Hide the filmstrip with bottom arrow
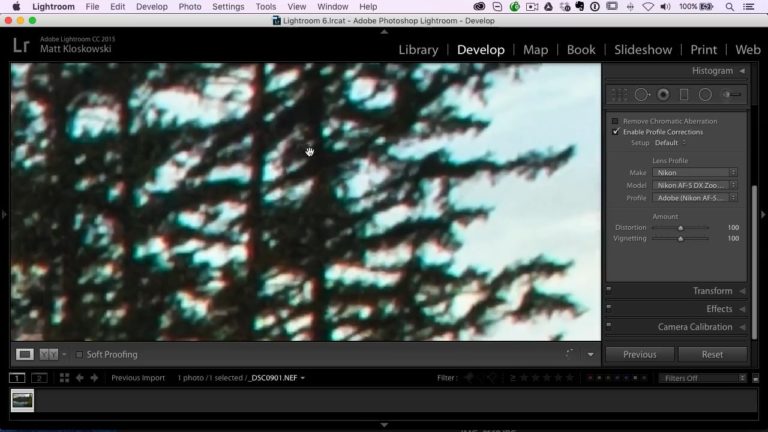 click(x=384, y=425)
